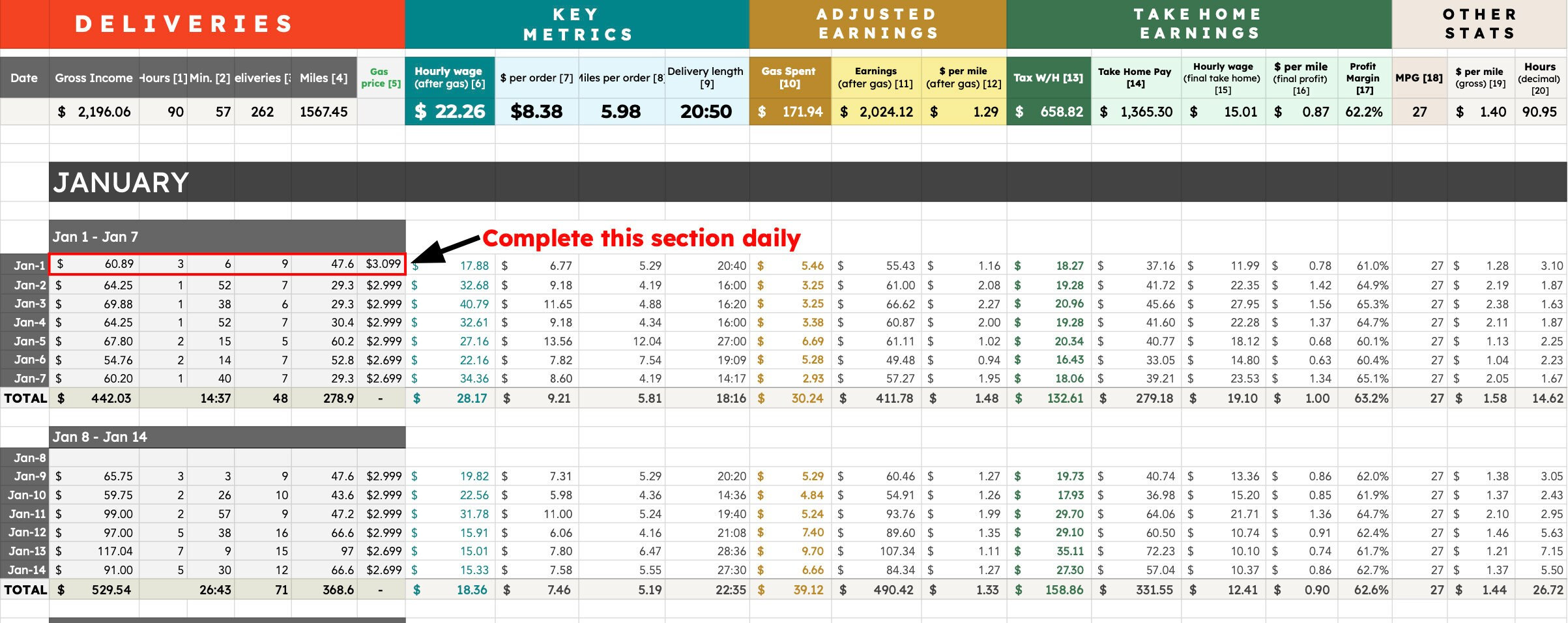Click the DELIVERIES section header
The width and height of the screenshot is (1568, 623).
[x=184, y=24]
